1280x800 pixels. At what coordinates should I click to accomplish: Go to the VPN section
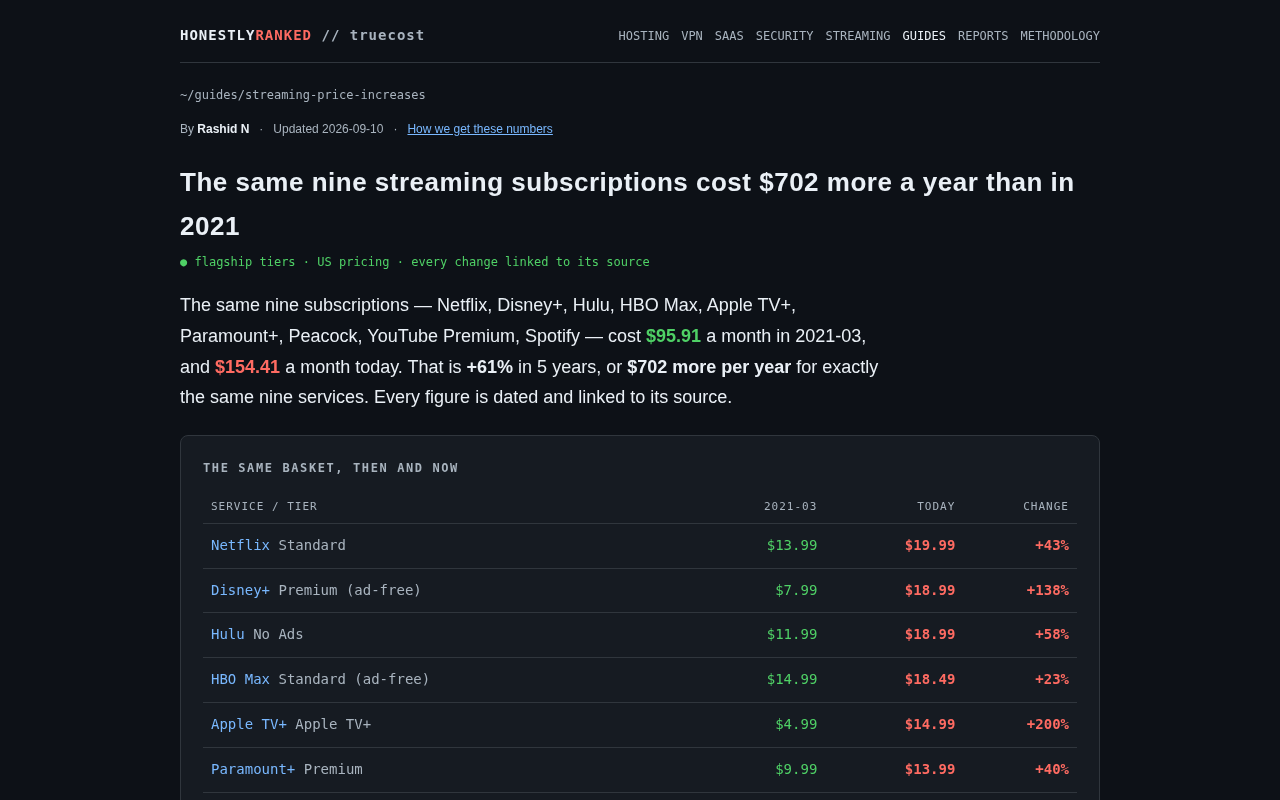point(692,36)
